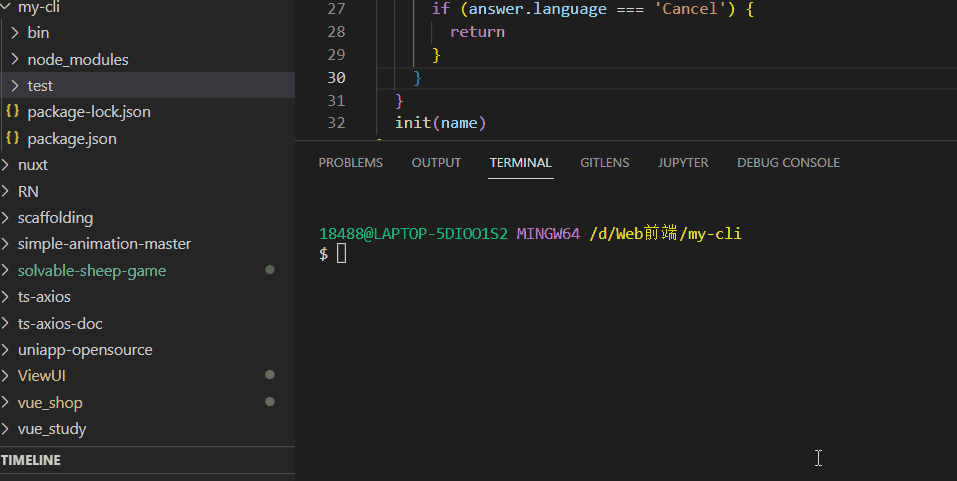Expand the uniapp-opensource folder
The width and height of the screenshot is (957, 481).
click(147, 350)
